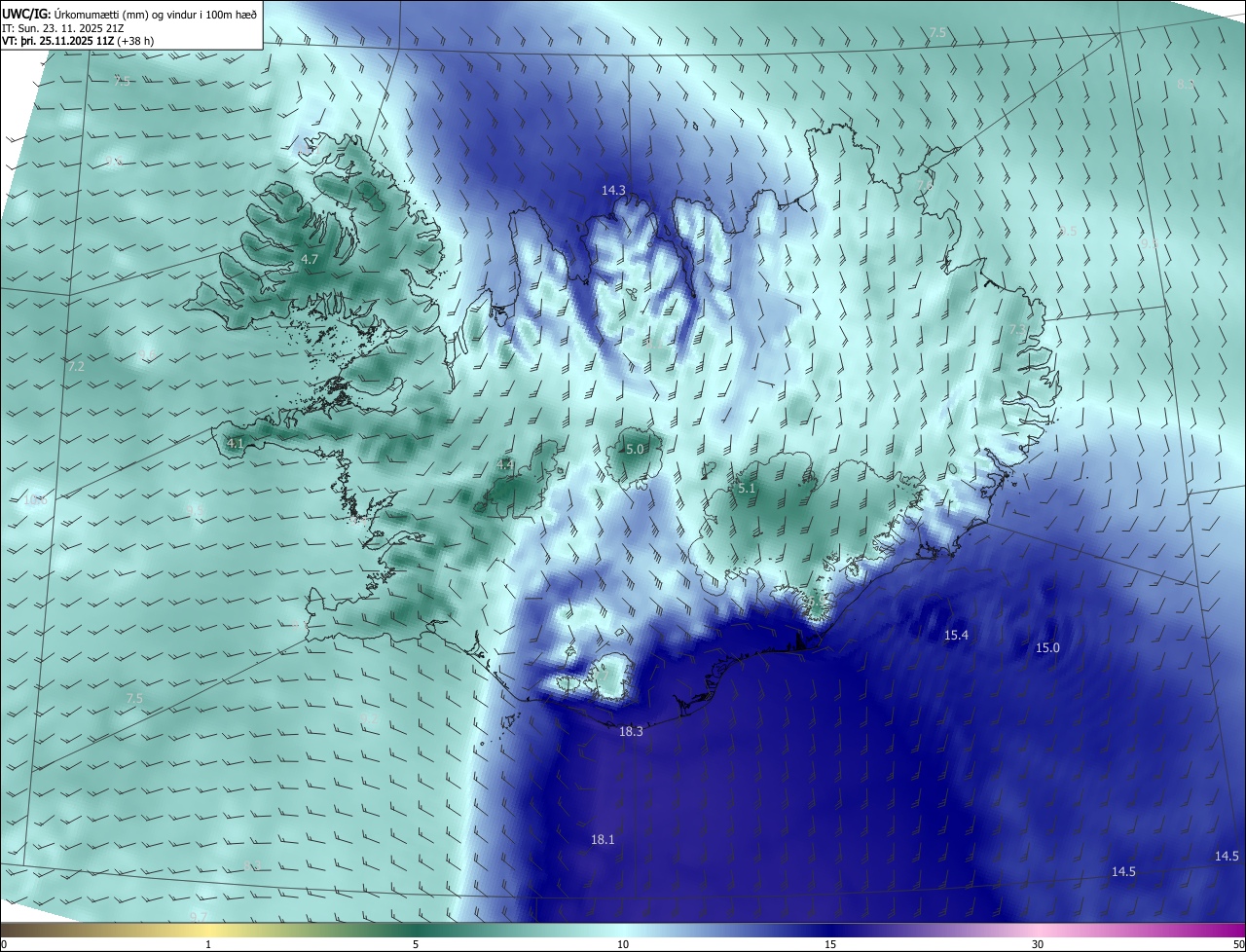Click the map title 'Úrkomumætti (mm) og vindur í 100m hæð'
The height and width of the screenshot is (952, 1246).
[x=155, y=14]
